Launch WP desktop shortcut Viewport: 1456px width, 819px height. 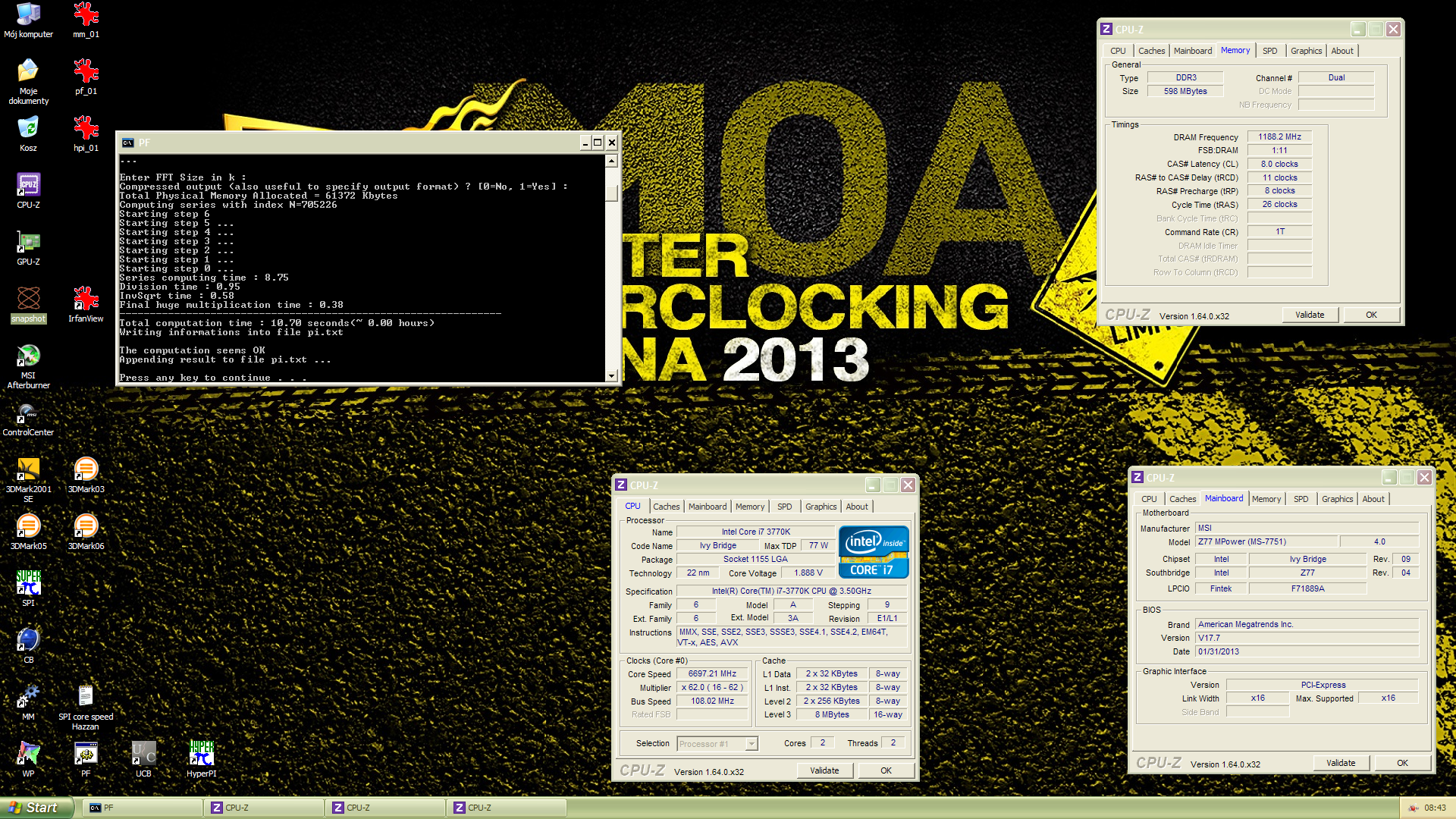click(x=28, y=760)
